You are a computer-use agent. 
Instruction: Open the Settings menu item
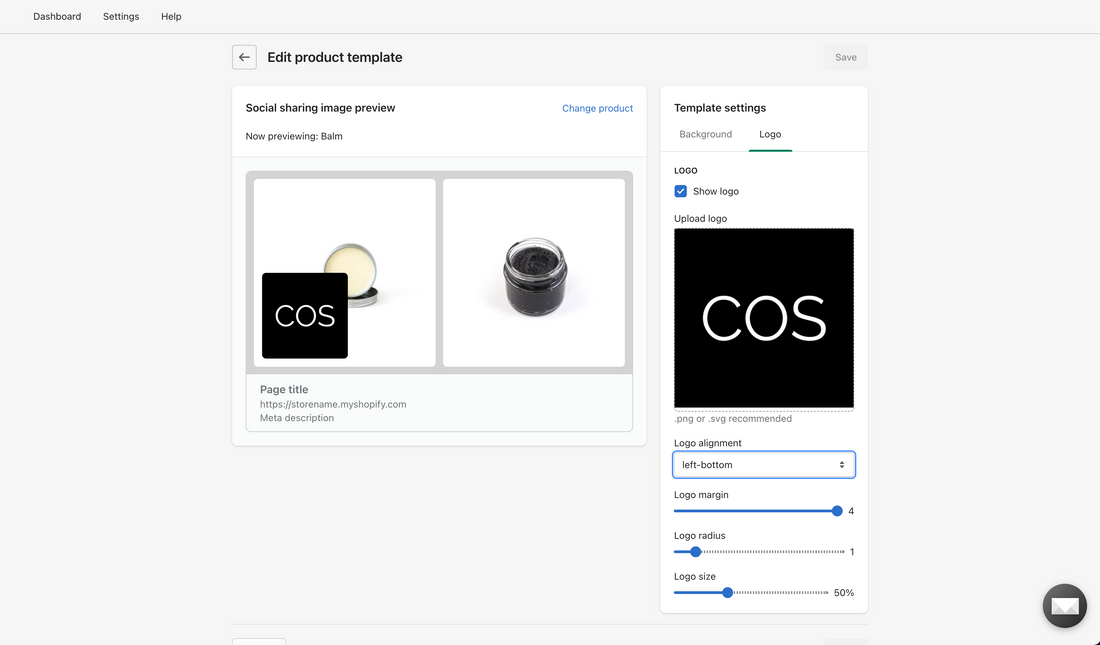pos(121,16)
